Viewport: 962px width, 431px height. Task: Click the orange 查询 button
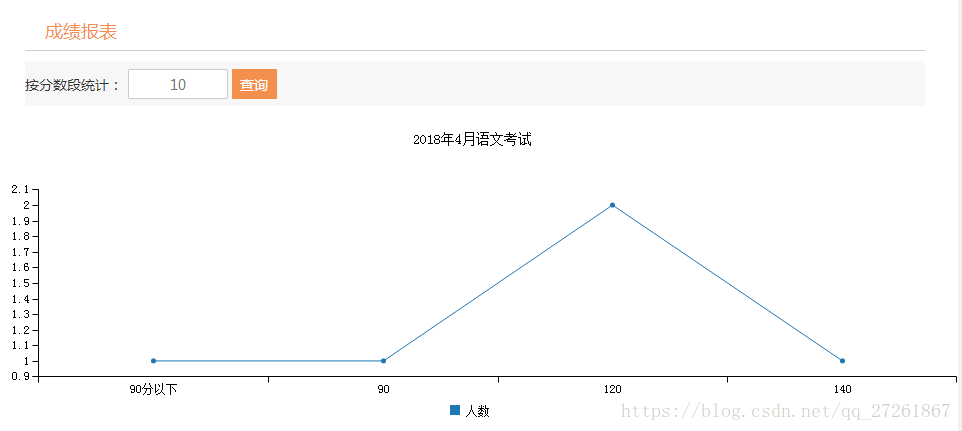[254, 84]
